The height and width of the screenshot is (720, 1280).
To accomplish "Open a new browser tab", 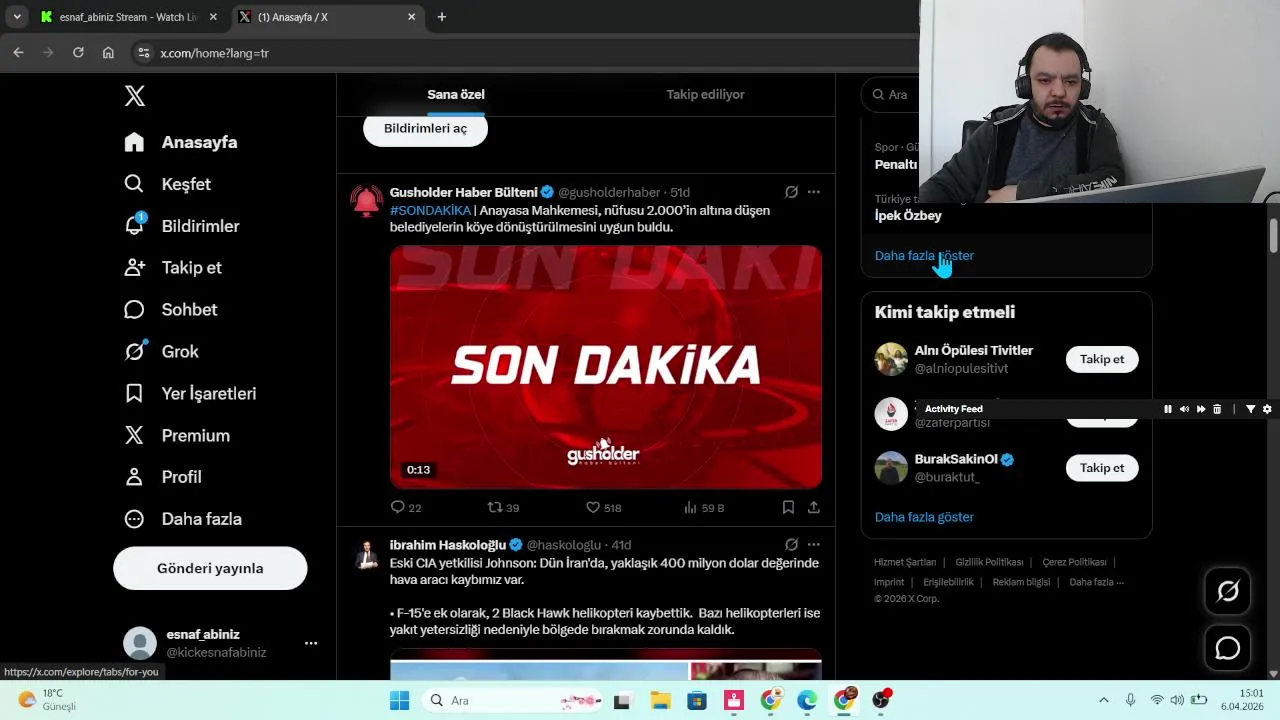I will click(x=441, y=17).
